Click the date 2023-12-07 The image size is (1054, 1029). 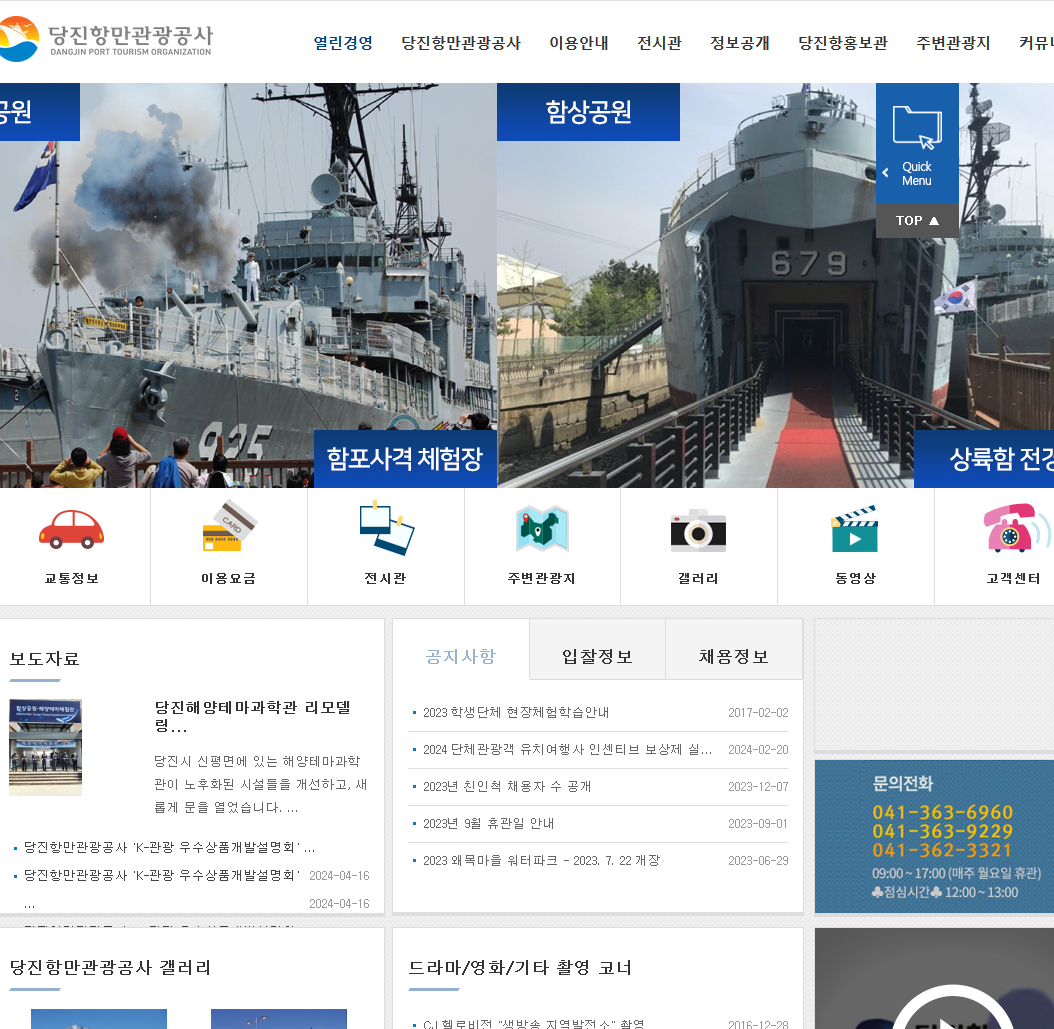pos(758,786)
